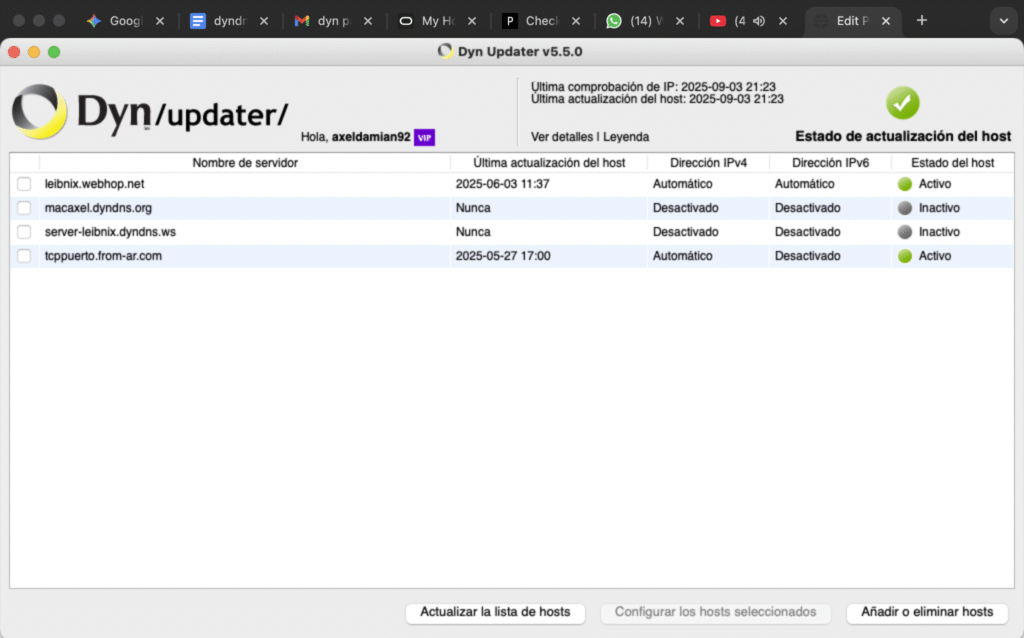1024x638 pixels.
Task: Close the WhatsApp browser tab
Action: [x=680, y=21]
